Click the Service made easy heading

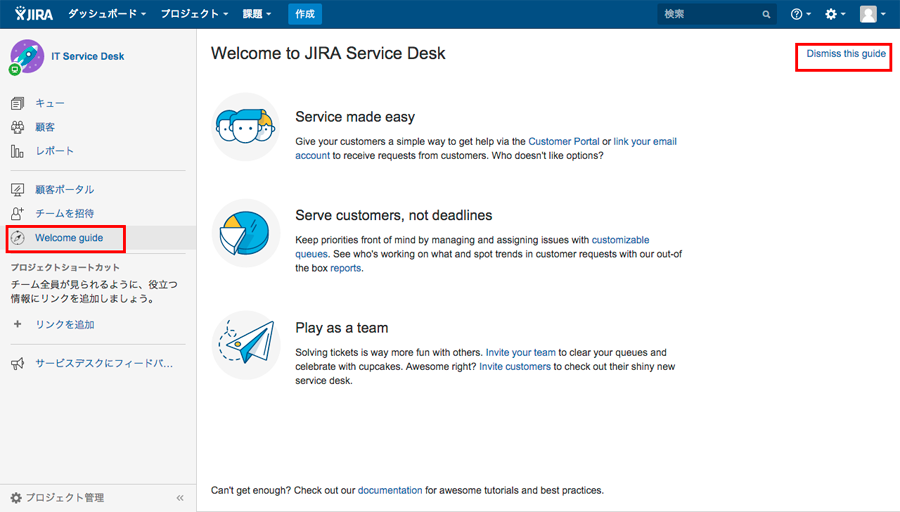coord(355,117)
